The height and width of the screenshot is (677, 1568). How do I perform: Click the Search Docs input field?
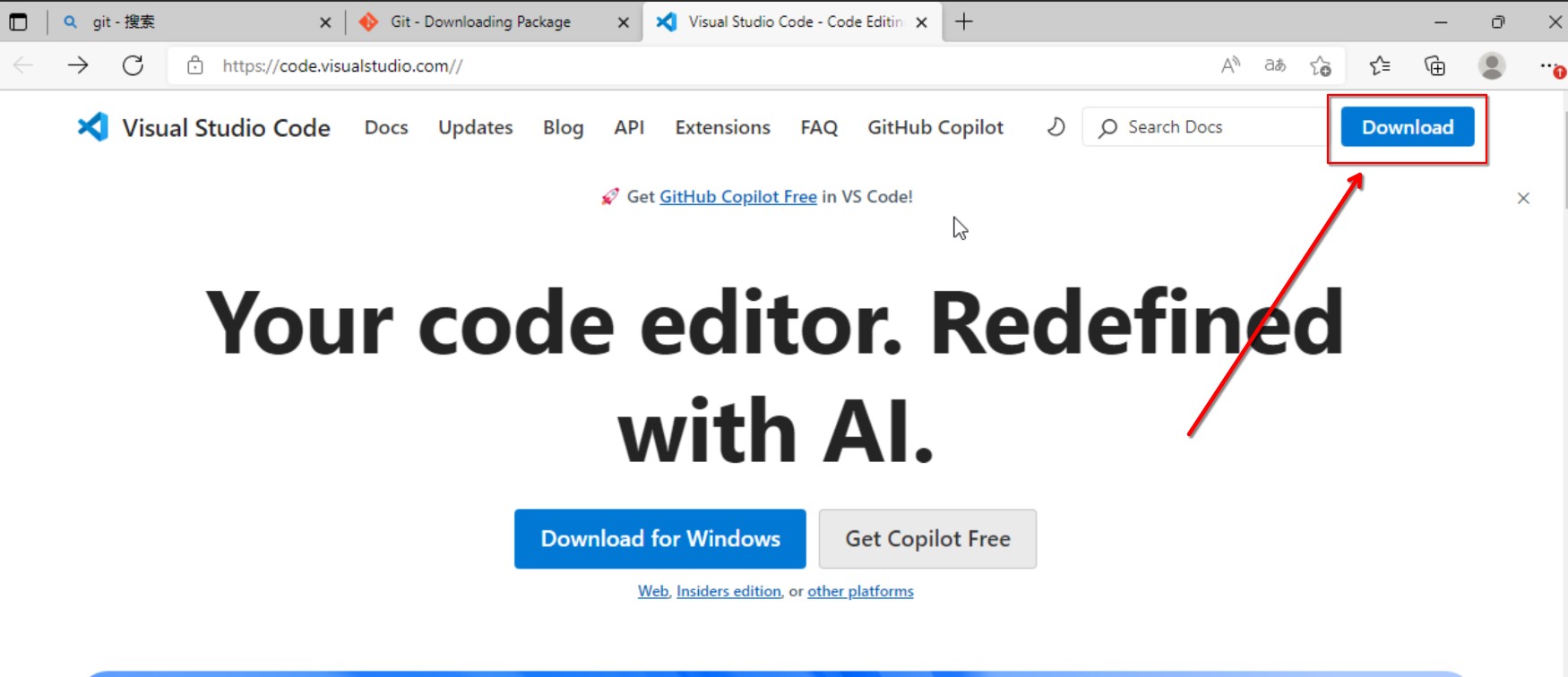tap(1204, 127)
